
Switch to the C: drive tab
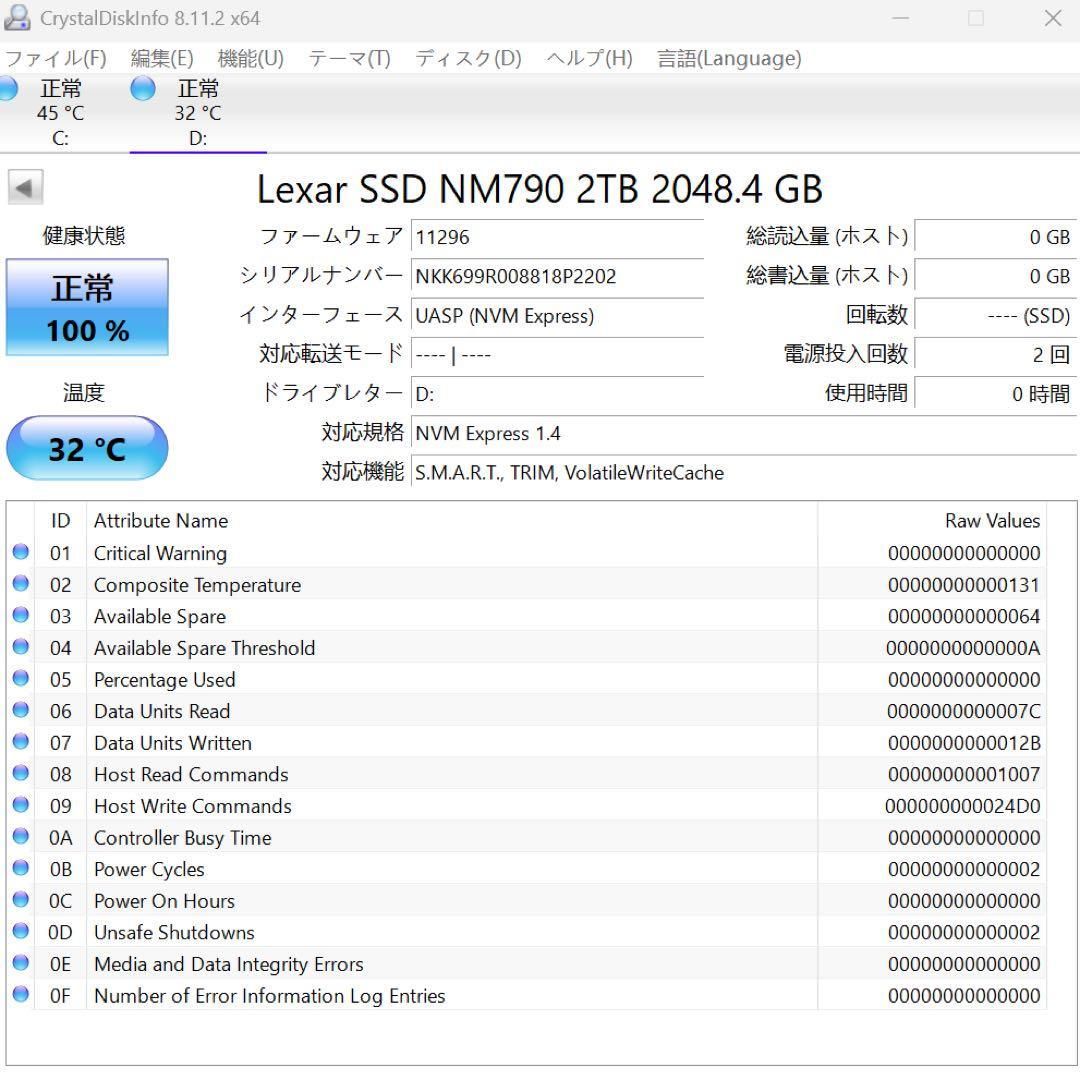coord(60,113)
